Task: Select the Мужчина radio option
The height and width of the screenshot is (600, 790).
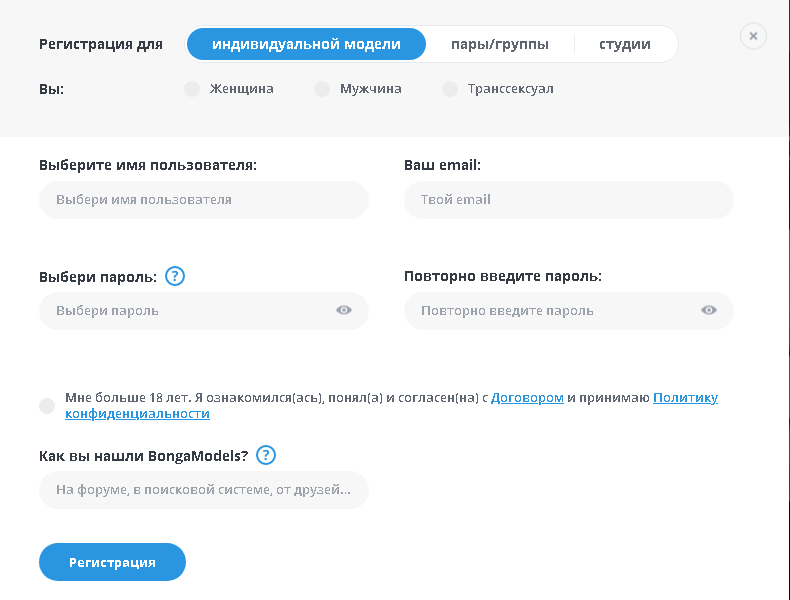Action: (322, 89)
